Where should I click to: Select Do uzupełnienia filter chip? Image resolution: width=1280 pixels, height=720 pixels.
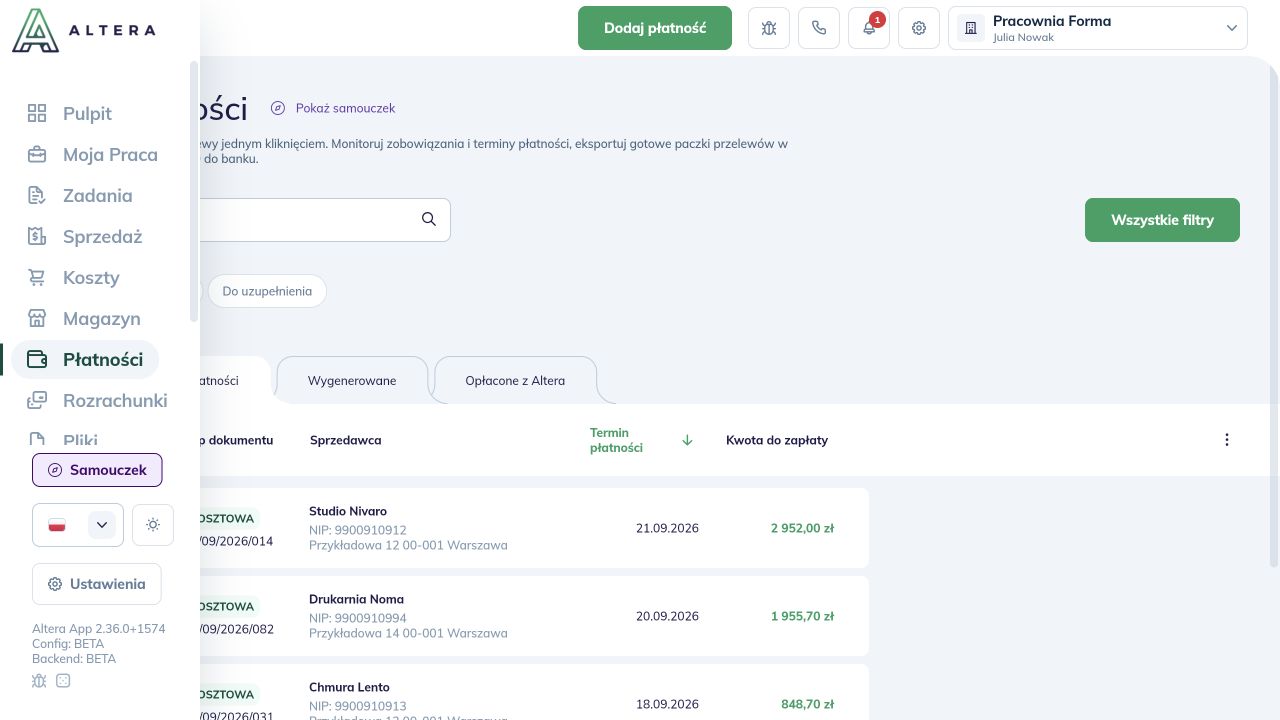coord(267,291)
